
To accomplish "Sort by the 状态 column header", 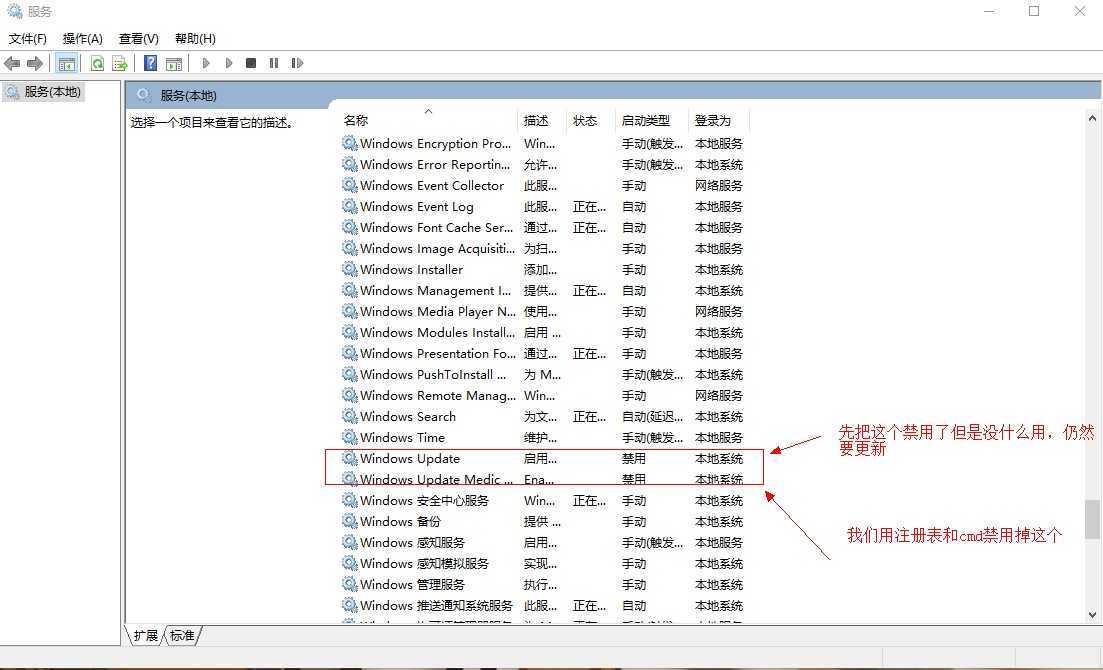I will 585,121.
